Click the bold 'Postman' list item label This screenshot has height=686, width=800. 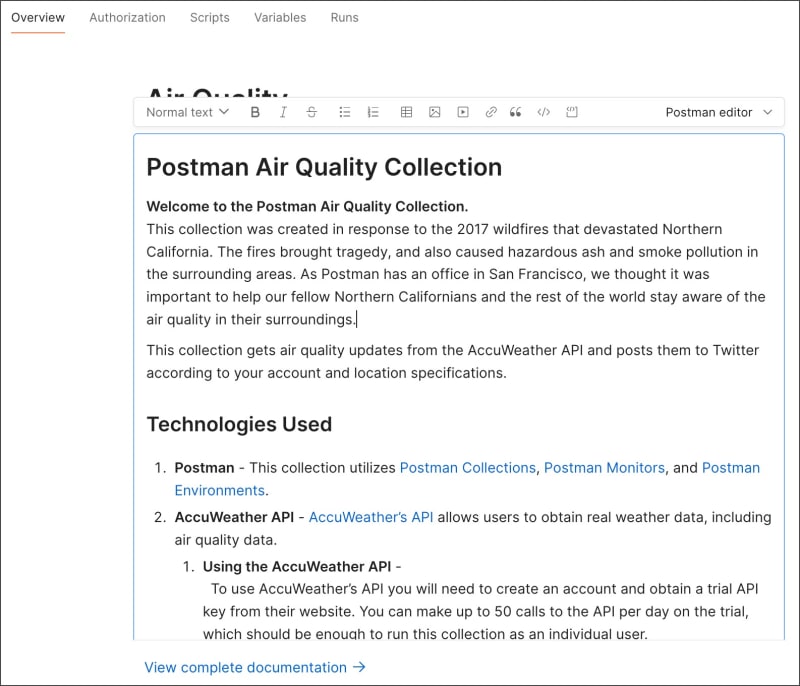pyautogui.click(x=204, y=468)
